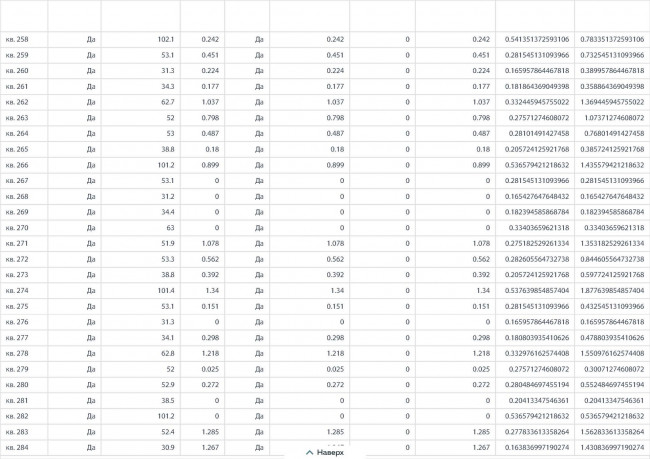
Task: Select row label кв. 269
Action: tap(17, 212)
